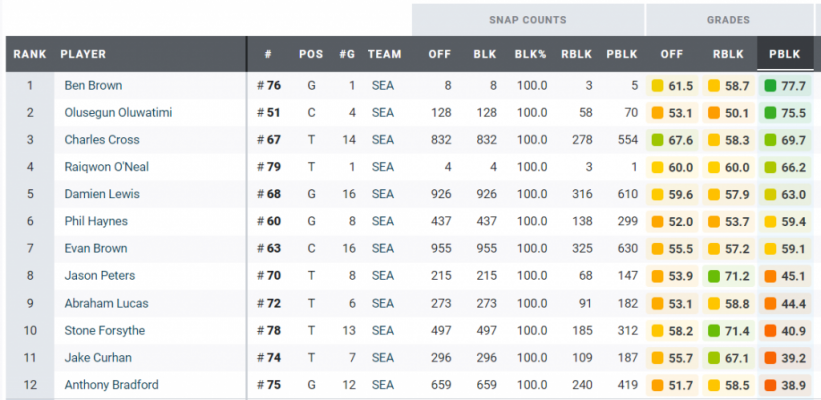Click Ben Brown's green 77.7 grade swatch
Image resolution: width=821 pixels, height=400 pixels.
(x=770, y=86)
